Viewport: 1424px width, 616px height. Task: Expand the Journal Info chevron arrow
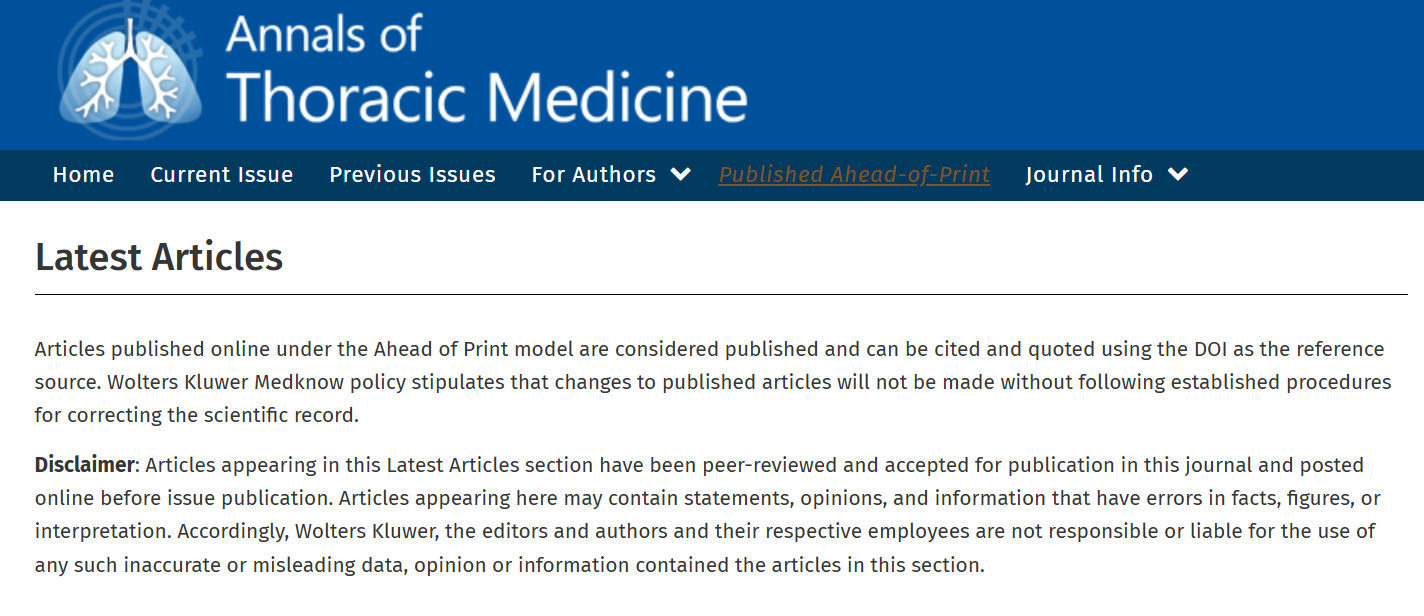(1178, 174)
